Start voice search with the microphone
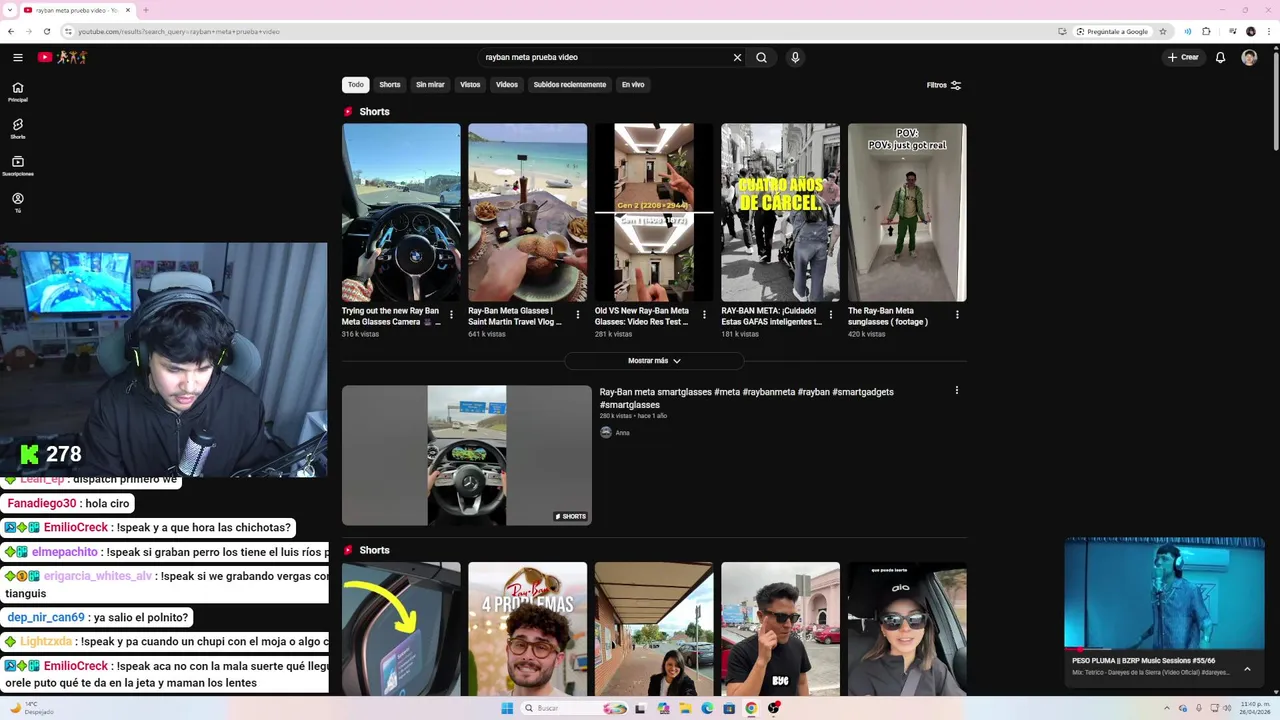Image resolution: width=1280 pixels, height=720 pixels. click(795, 57)
